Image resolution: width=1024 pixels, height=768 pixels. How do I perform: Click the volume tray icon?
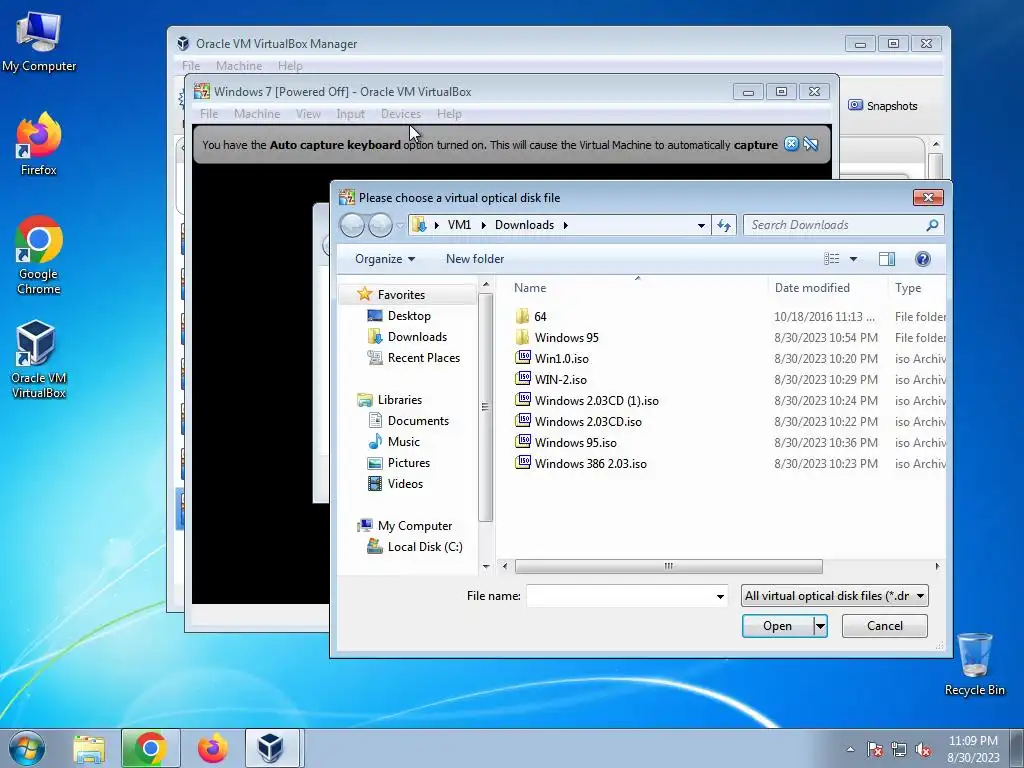tap(923, 750)
